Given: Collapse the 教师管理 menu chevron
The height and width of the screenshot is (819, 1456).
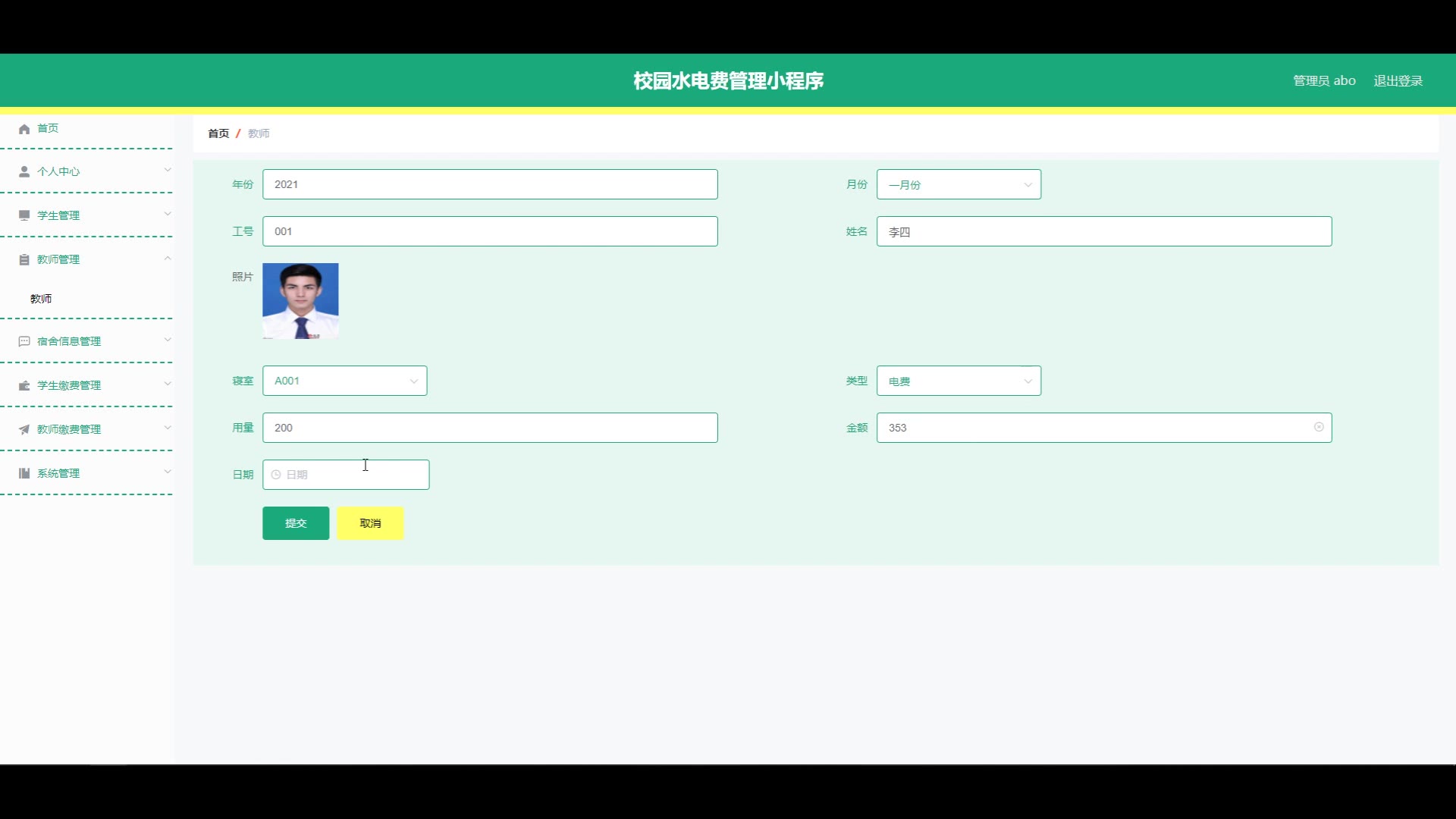Looking at the screenshot, I should click(x=168, y=259).
